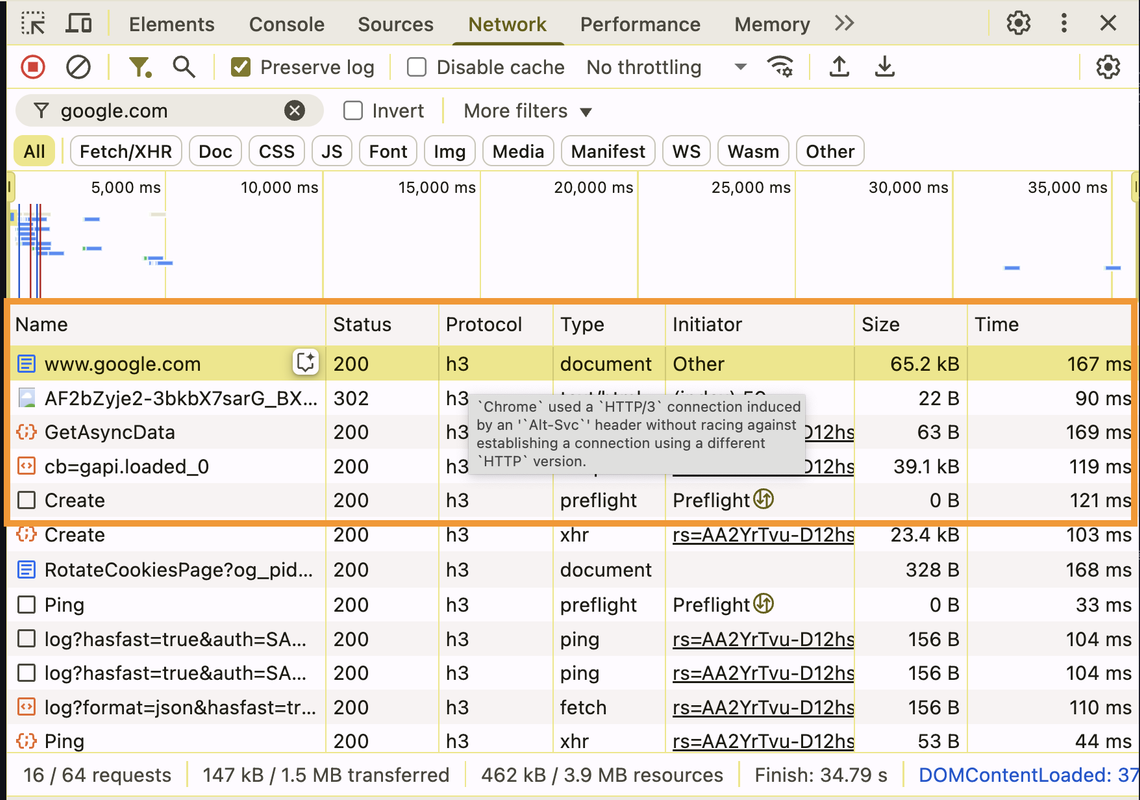Sort by the Time column header

click(x=1050, y=324)
